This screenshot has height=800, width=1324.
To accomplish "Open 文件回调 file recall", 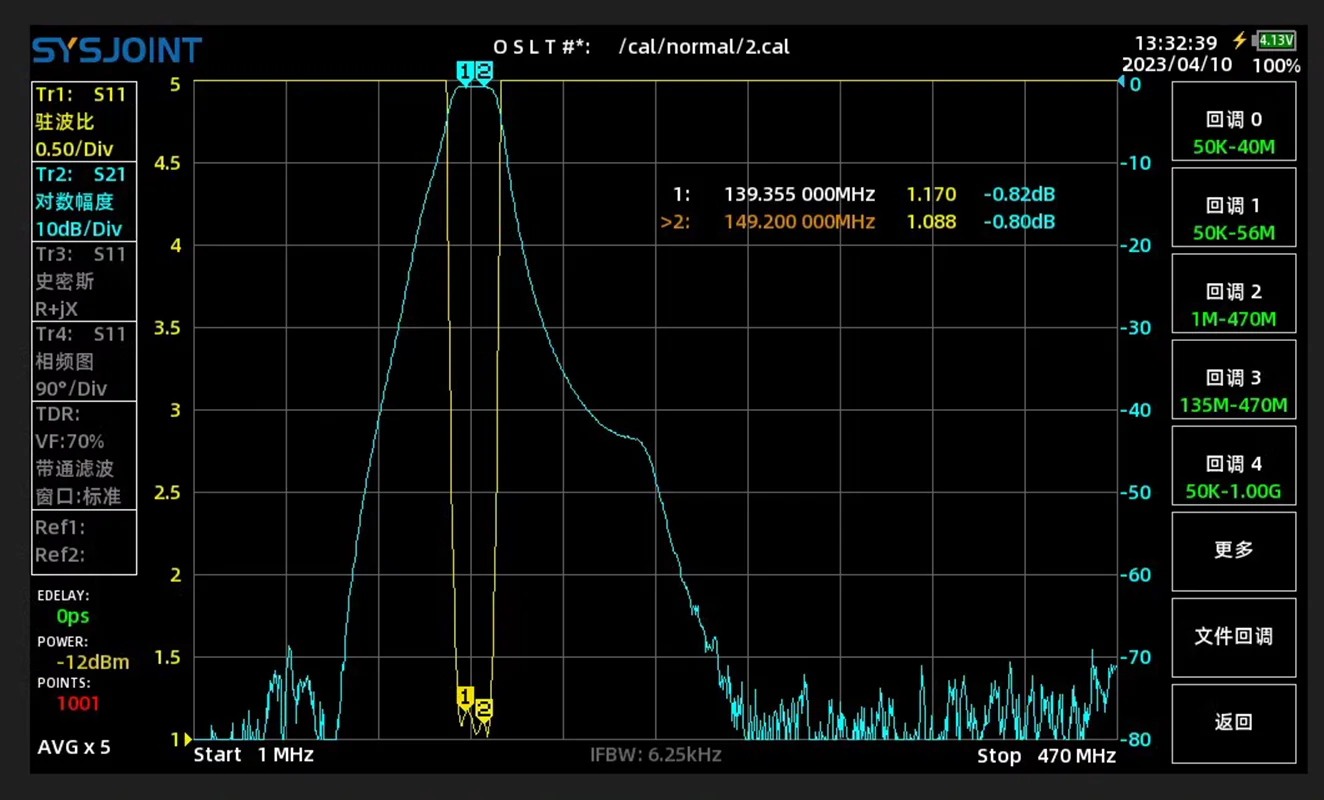I will pyautogui.click(x=1233, y=637).
